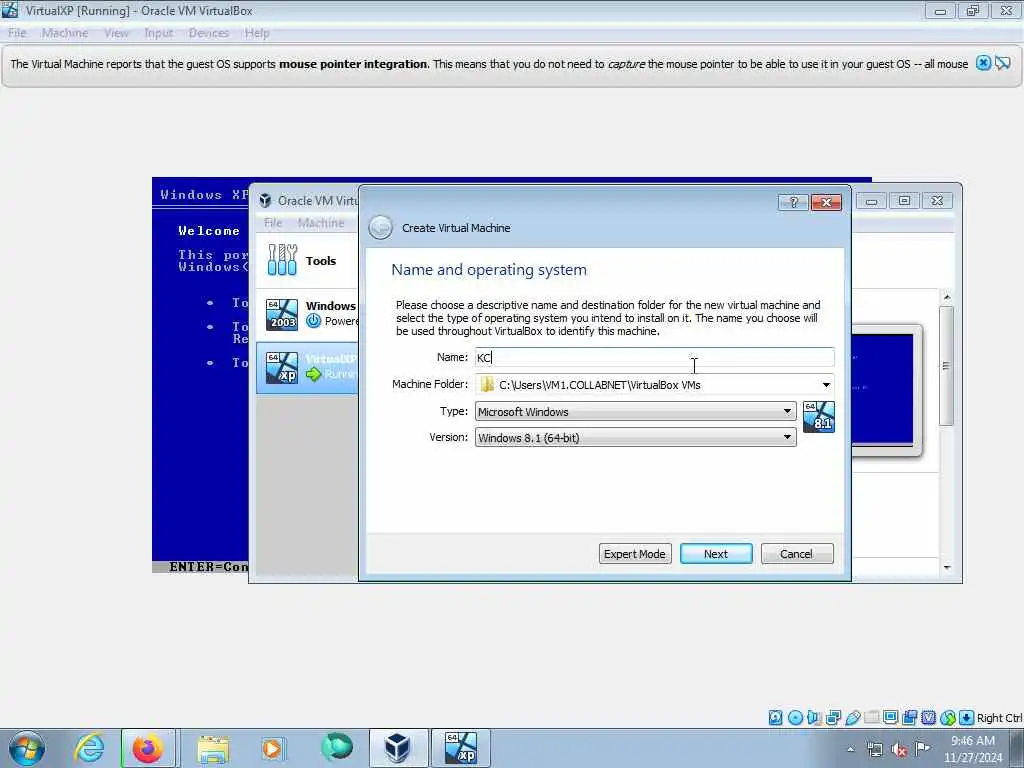Click the shared folders status icon

point(871,718)
